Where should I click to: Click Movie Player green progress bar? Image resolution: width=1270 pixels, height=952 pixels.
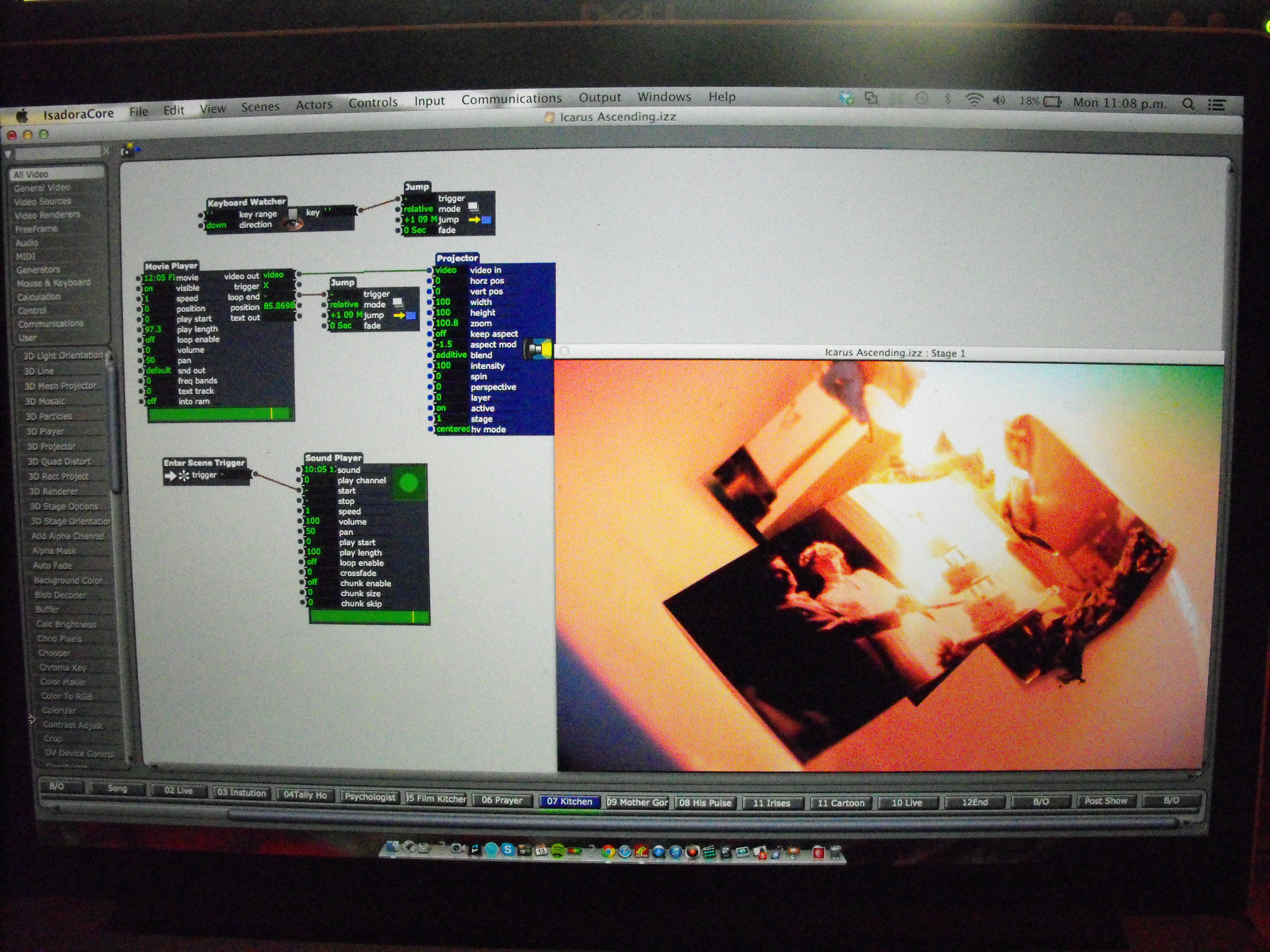[220, 414]
